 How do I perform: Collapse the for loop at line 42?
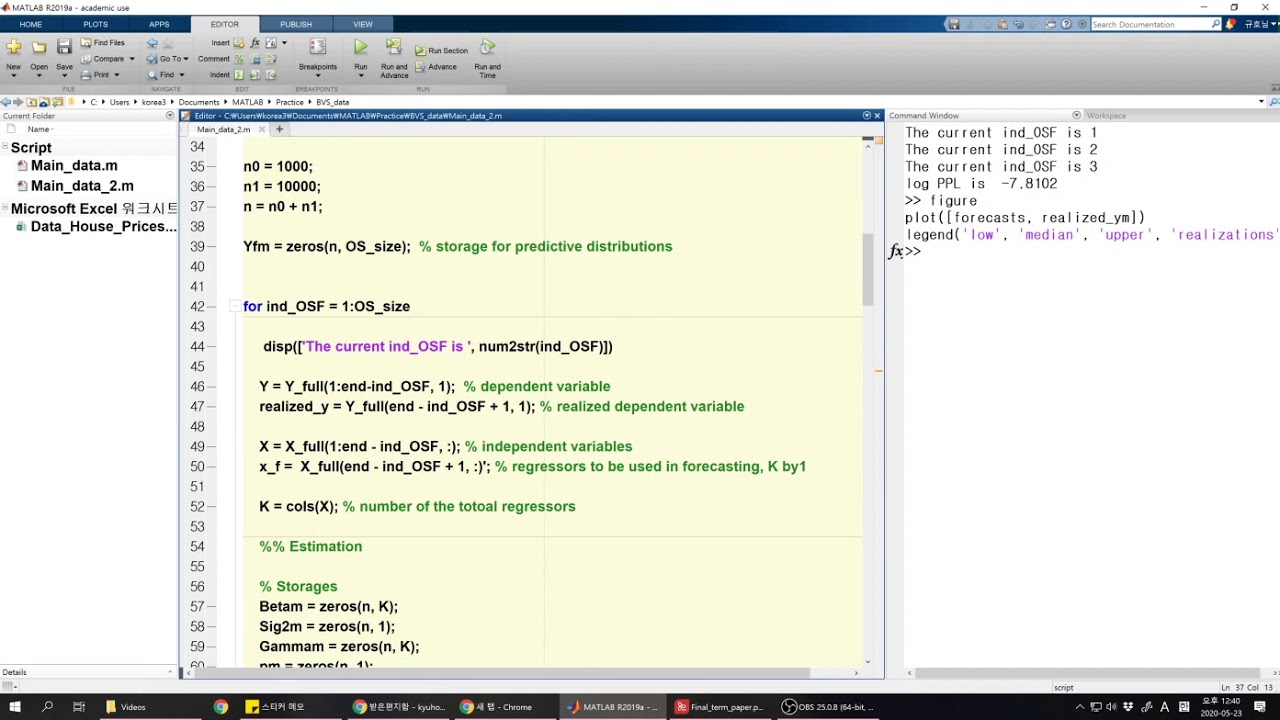[x=237, y=307]
